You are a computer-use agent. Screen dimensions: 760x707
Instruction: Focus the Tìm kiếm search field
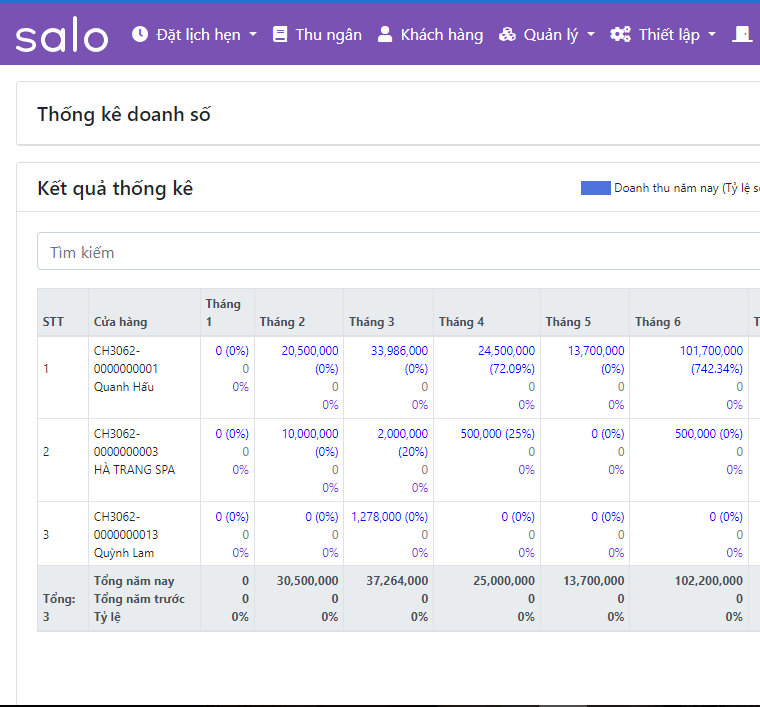[400, 252]
